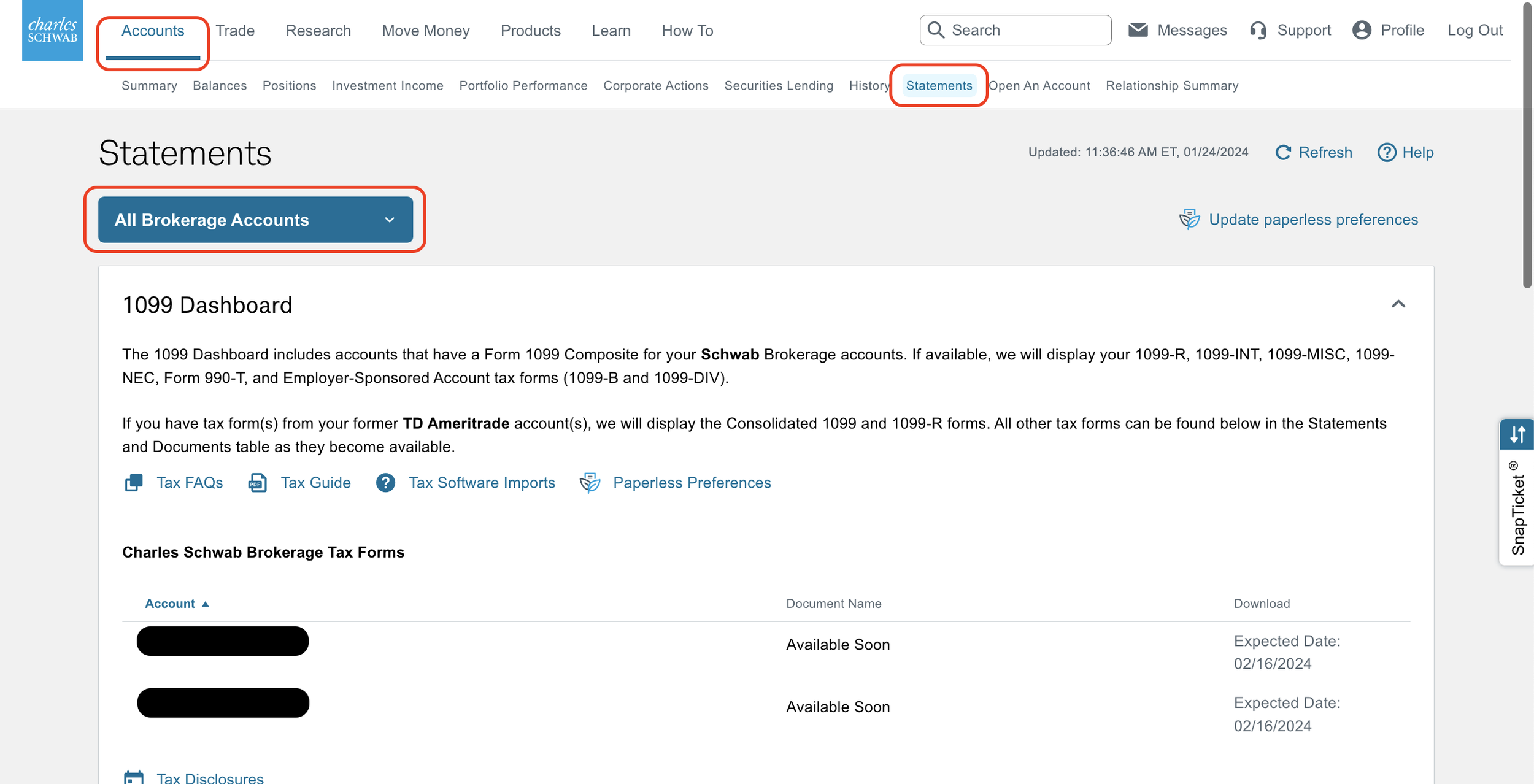Click the Log Out link
Viewport: 1534px width, 784px height.
1474,30
